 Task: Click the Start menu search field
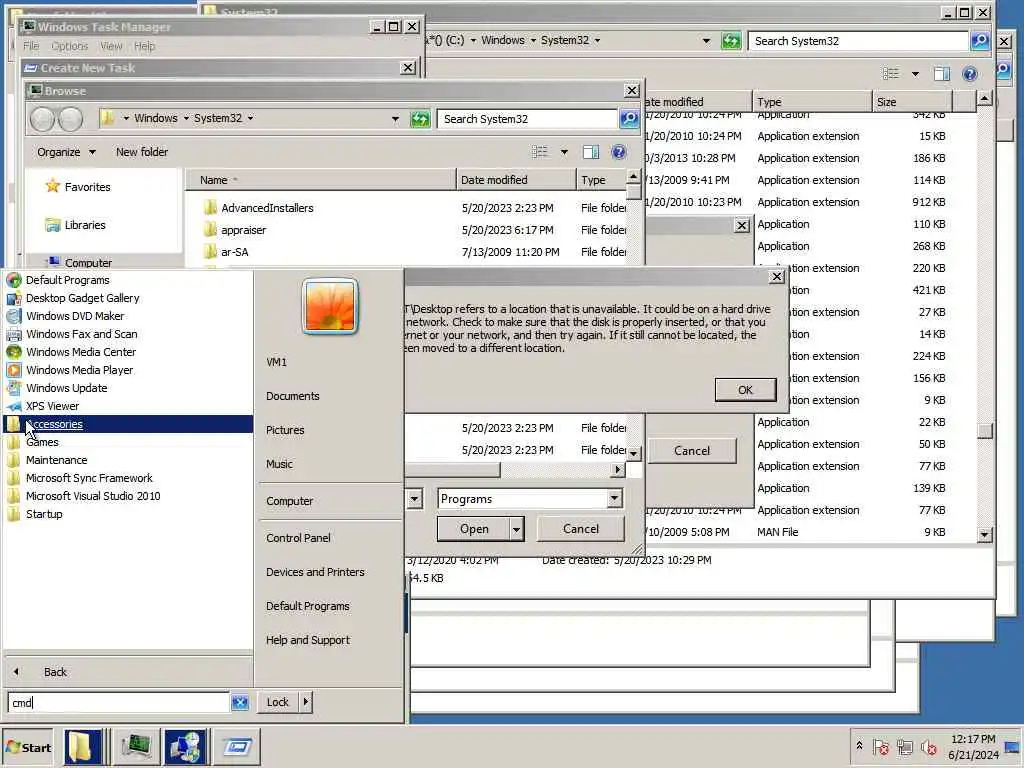click(x=119, y=702)
